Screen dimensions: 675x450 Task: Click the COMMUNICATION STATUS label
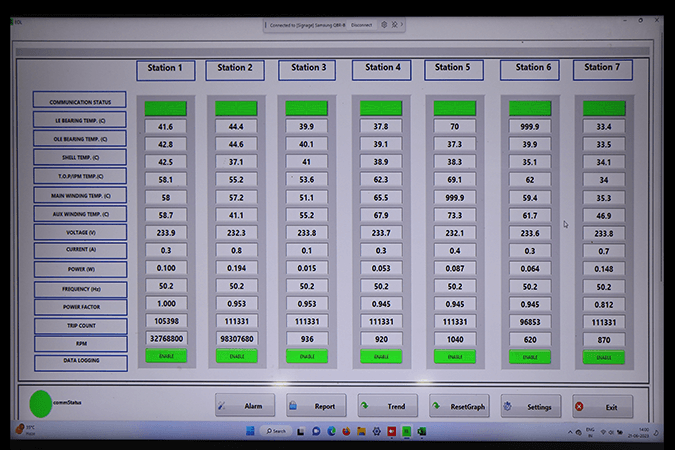pos(80,100)
